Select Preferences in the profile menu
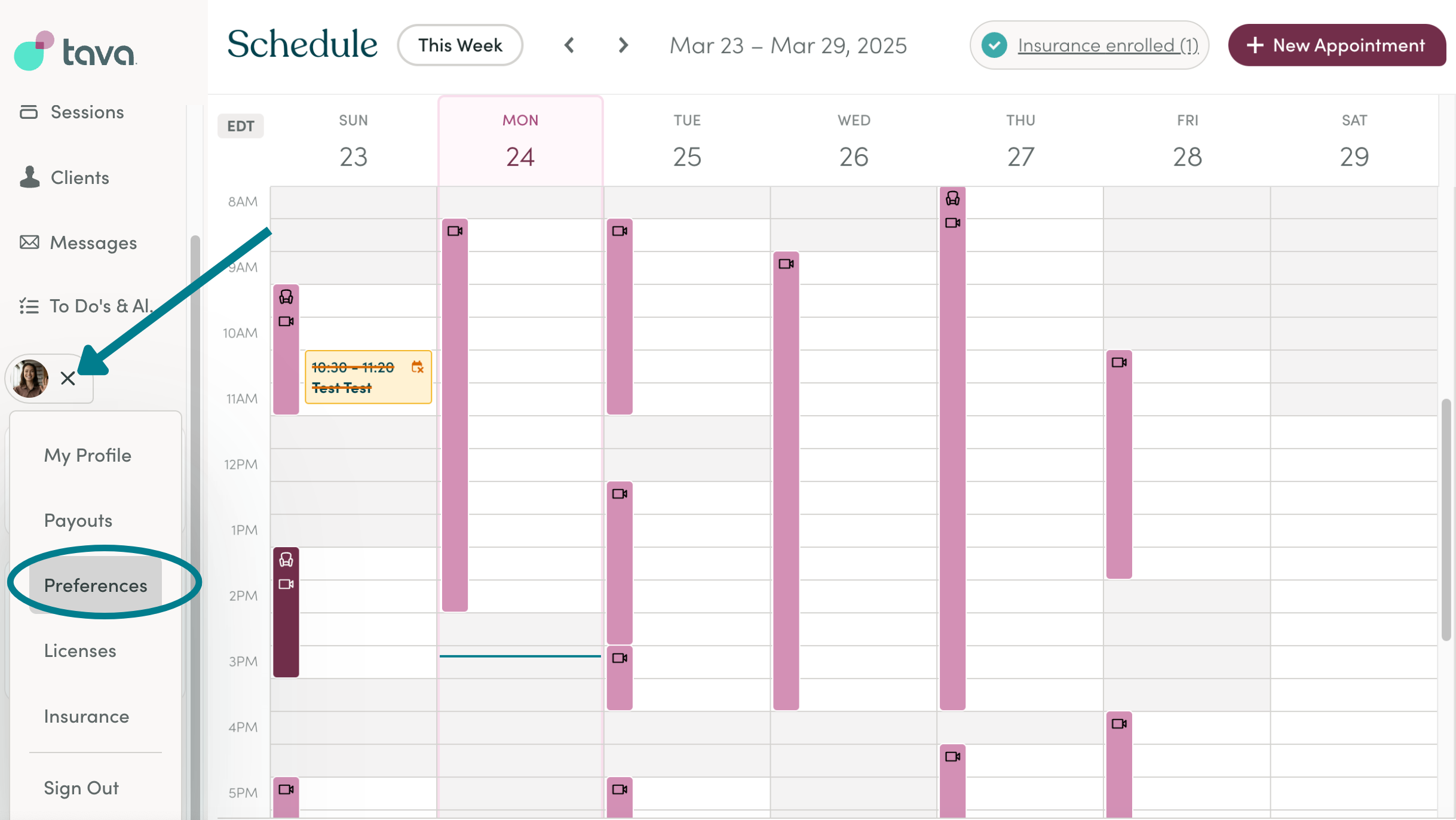Viewport: 1456px width, 820px height. tap(96, 585)
